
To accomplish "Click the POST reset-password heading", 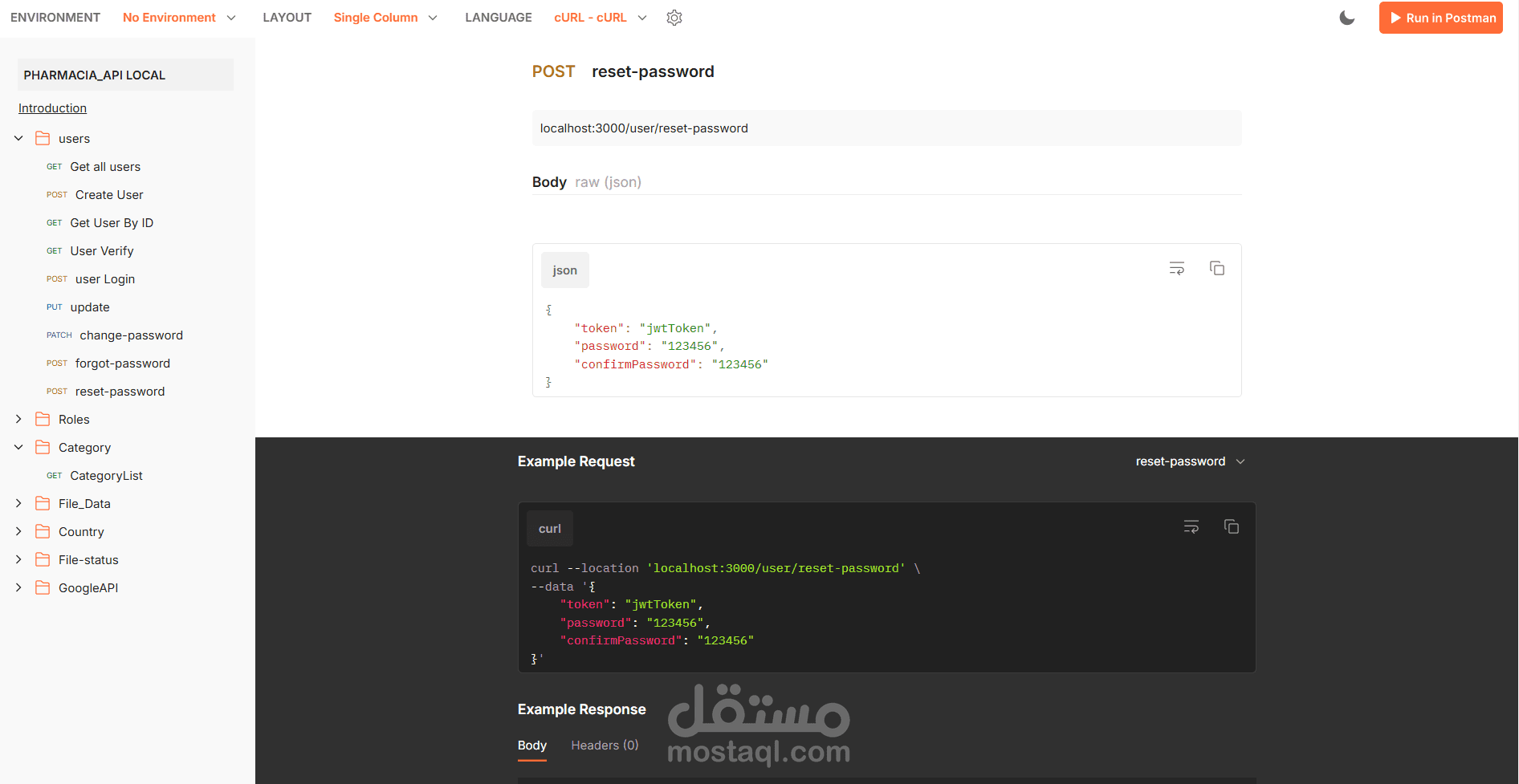I will tap(623, 71).
